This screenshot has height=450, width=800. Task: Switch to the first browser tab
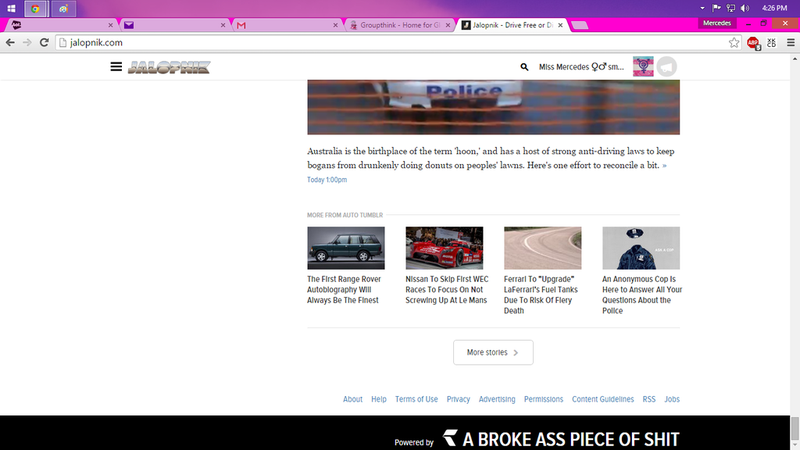[60, 24]
